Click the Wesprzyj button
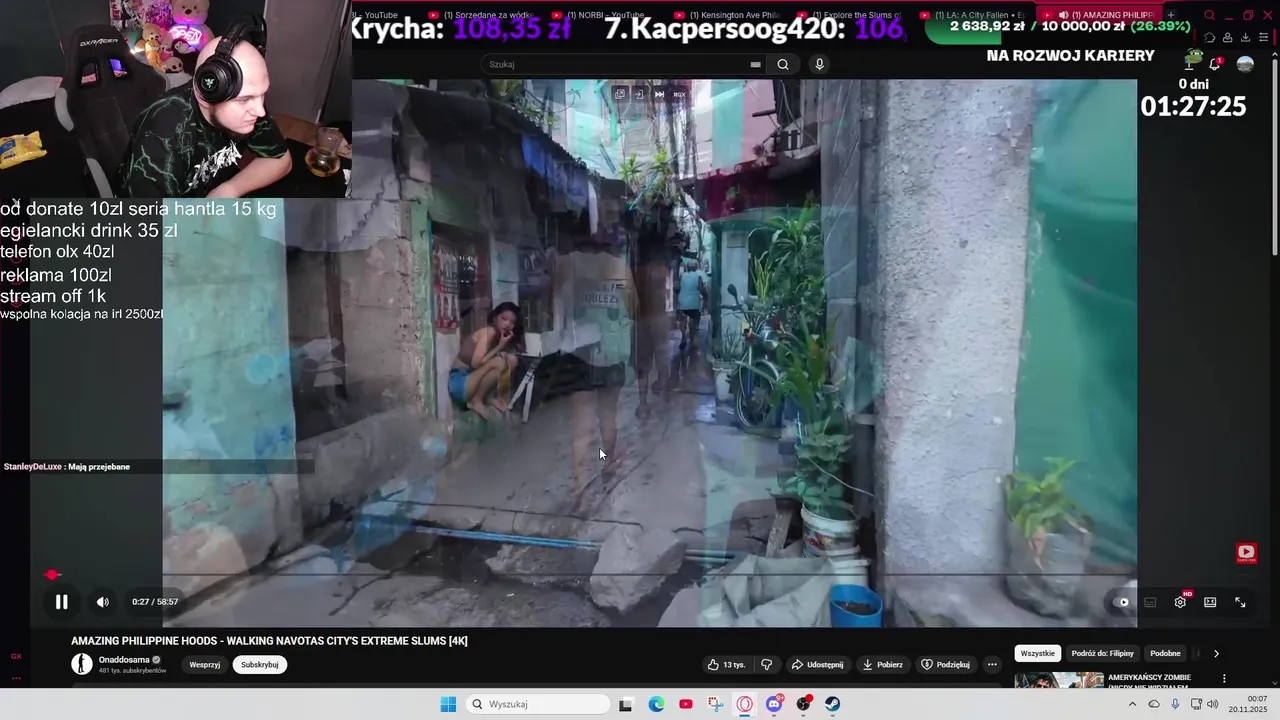 click(x=205, y=665)
